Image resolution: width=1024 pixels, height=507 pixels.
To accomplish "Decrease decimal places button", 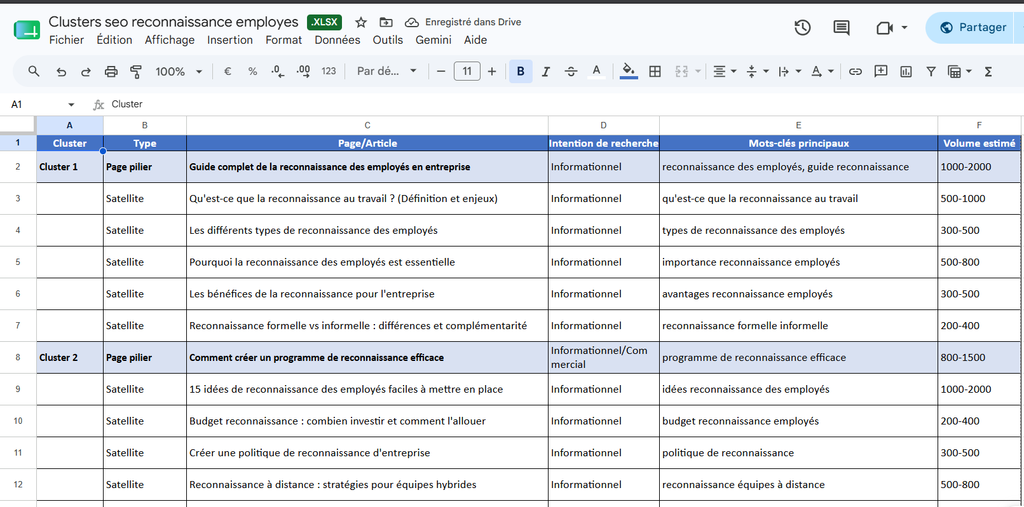I will click(x=278, y=71).
